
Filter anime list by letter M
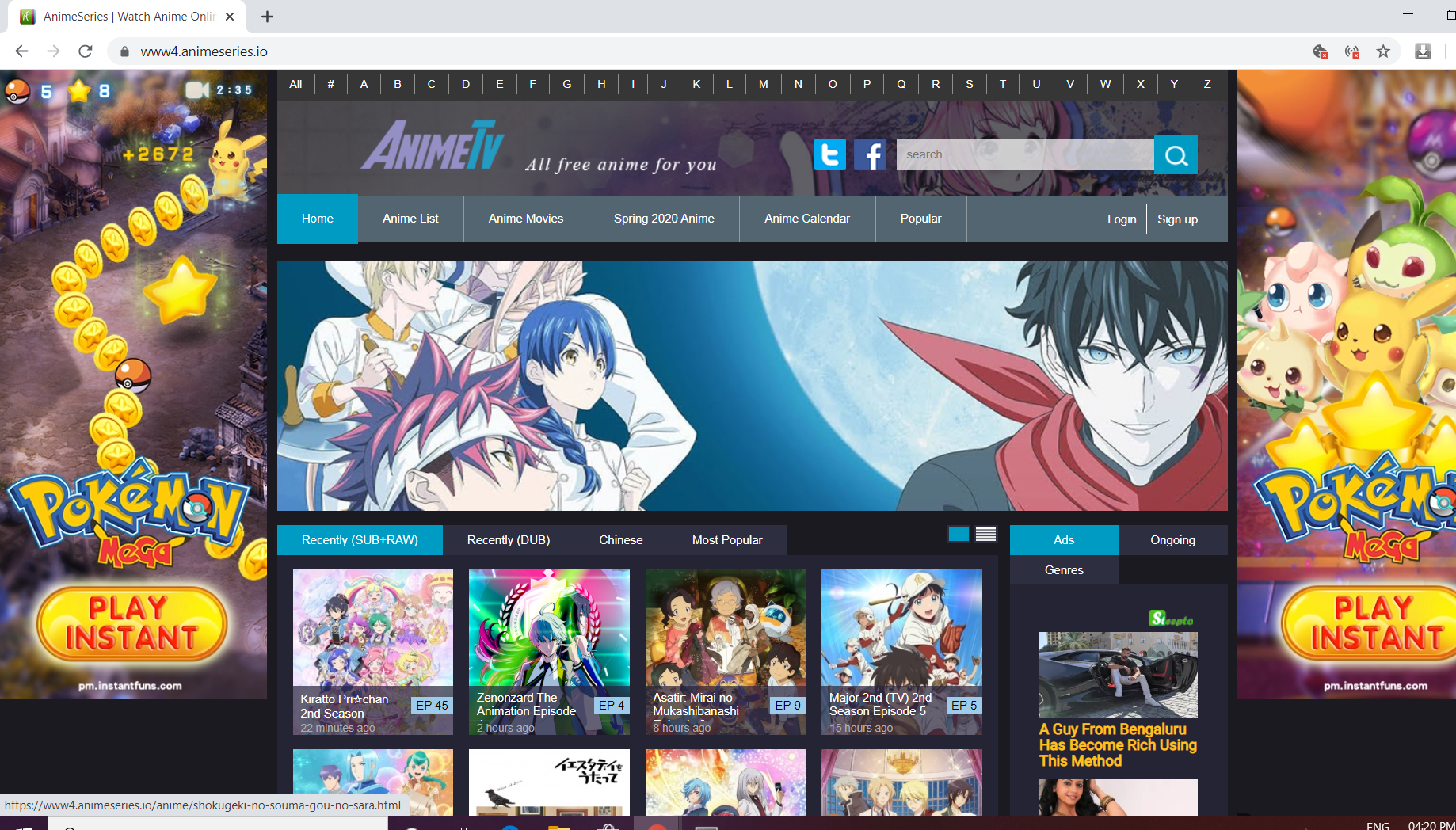(x=763, y=84)
